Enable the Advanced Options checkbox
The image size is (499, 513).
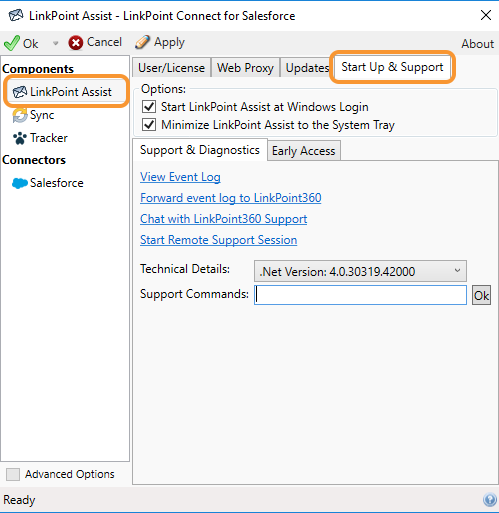(x=13, y=474)
